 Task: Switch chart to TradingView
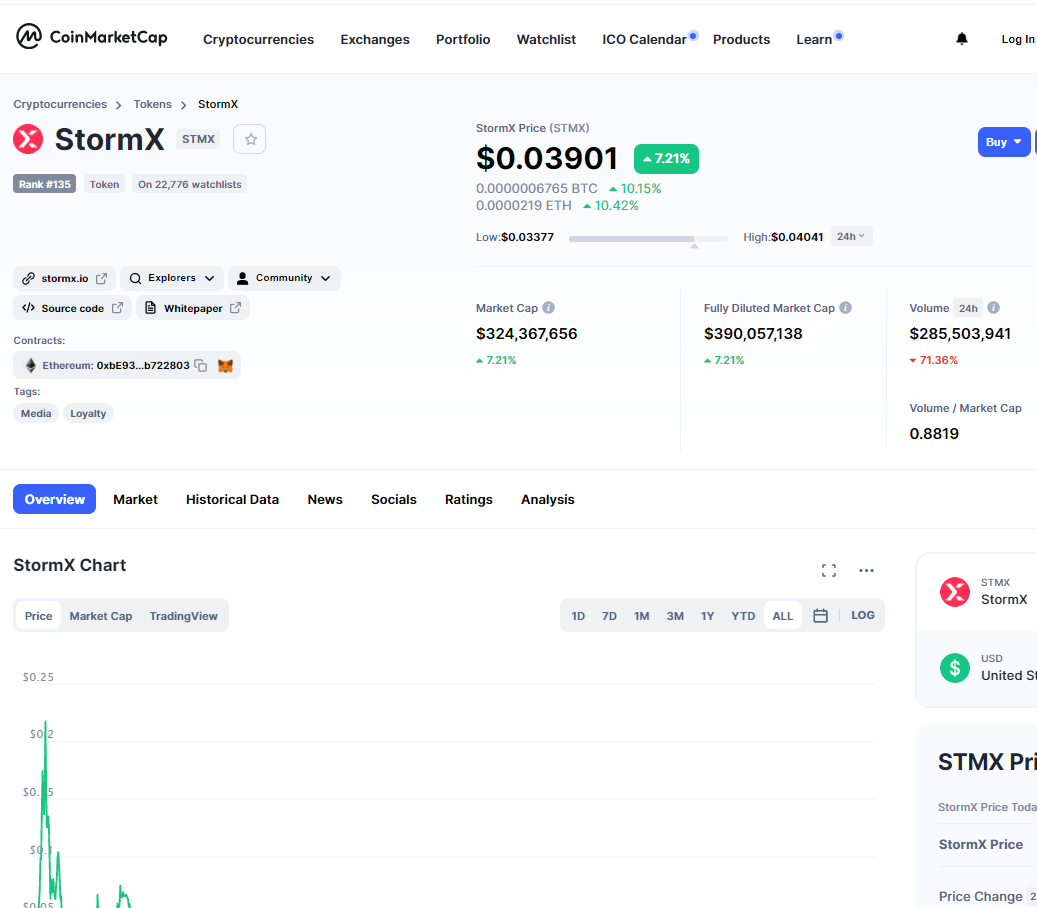183,616
